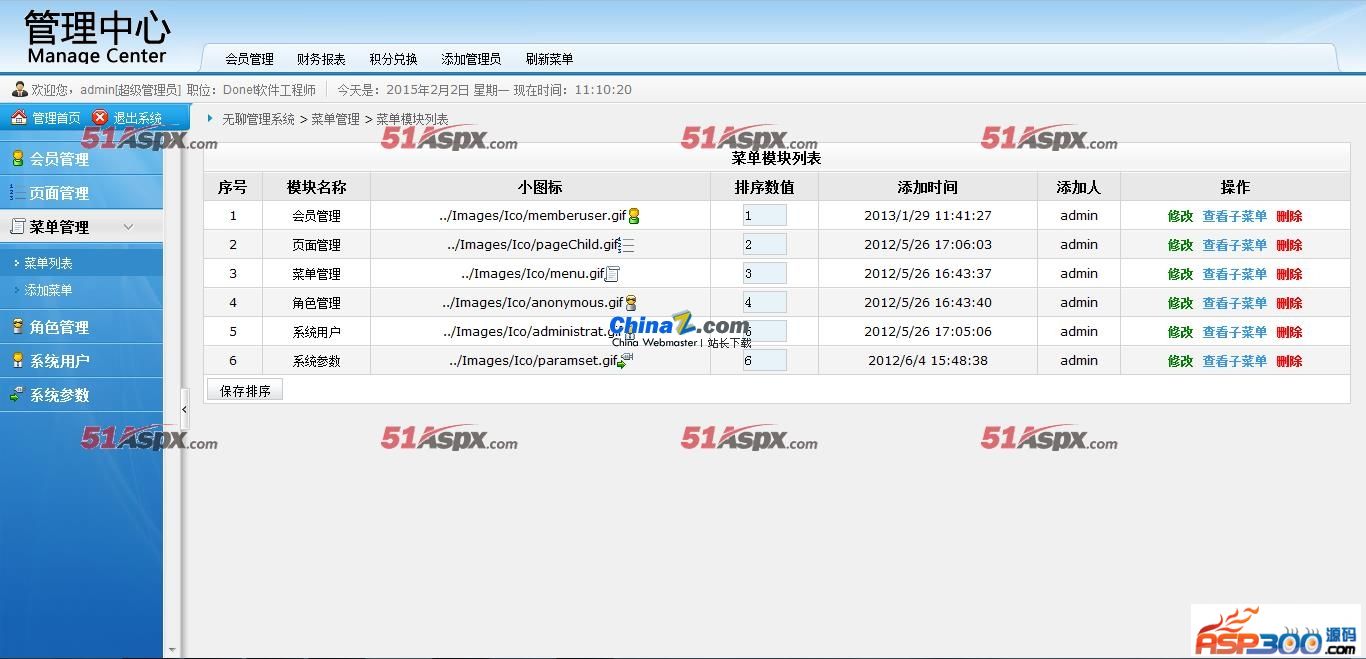Image resolution: width=1366 pixels, height=659 pixels.
Task: Click the user avatar icon beside 欢迎您
Action: (x=20, y=89)
